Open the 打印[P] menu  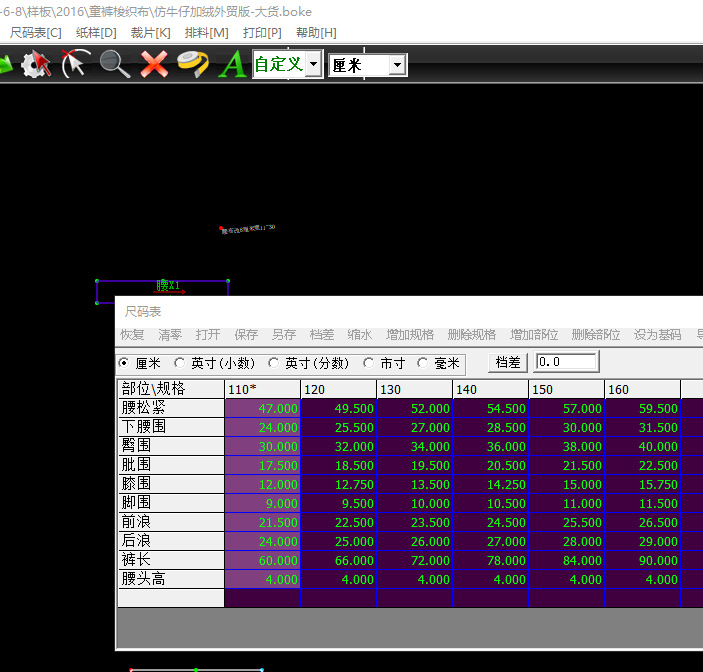[262, 33]
